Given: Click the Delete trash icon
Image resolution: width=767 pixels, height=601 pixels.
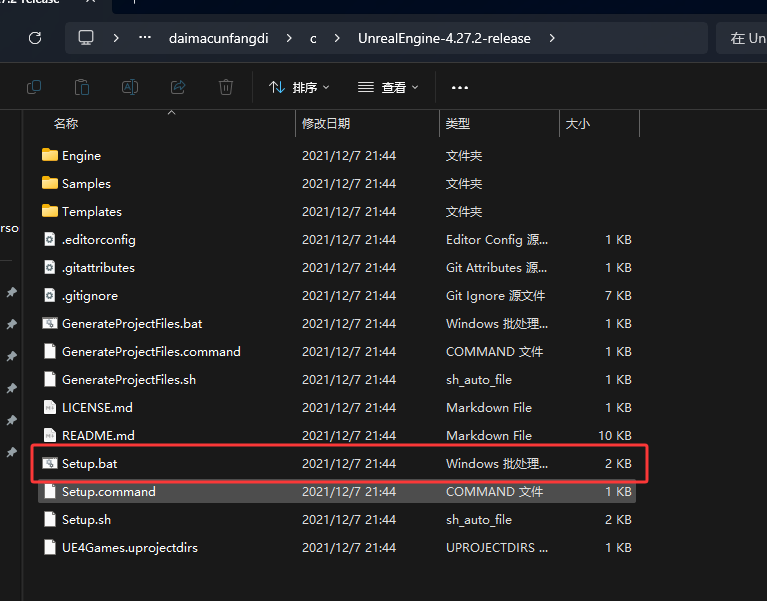Looking at the screenshot, I should pyautogui.click(x=226, y=88).
